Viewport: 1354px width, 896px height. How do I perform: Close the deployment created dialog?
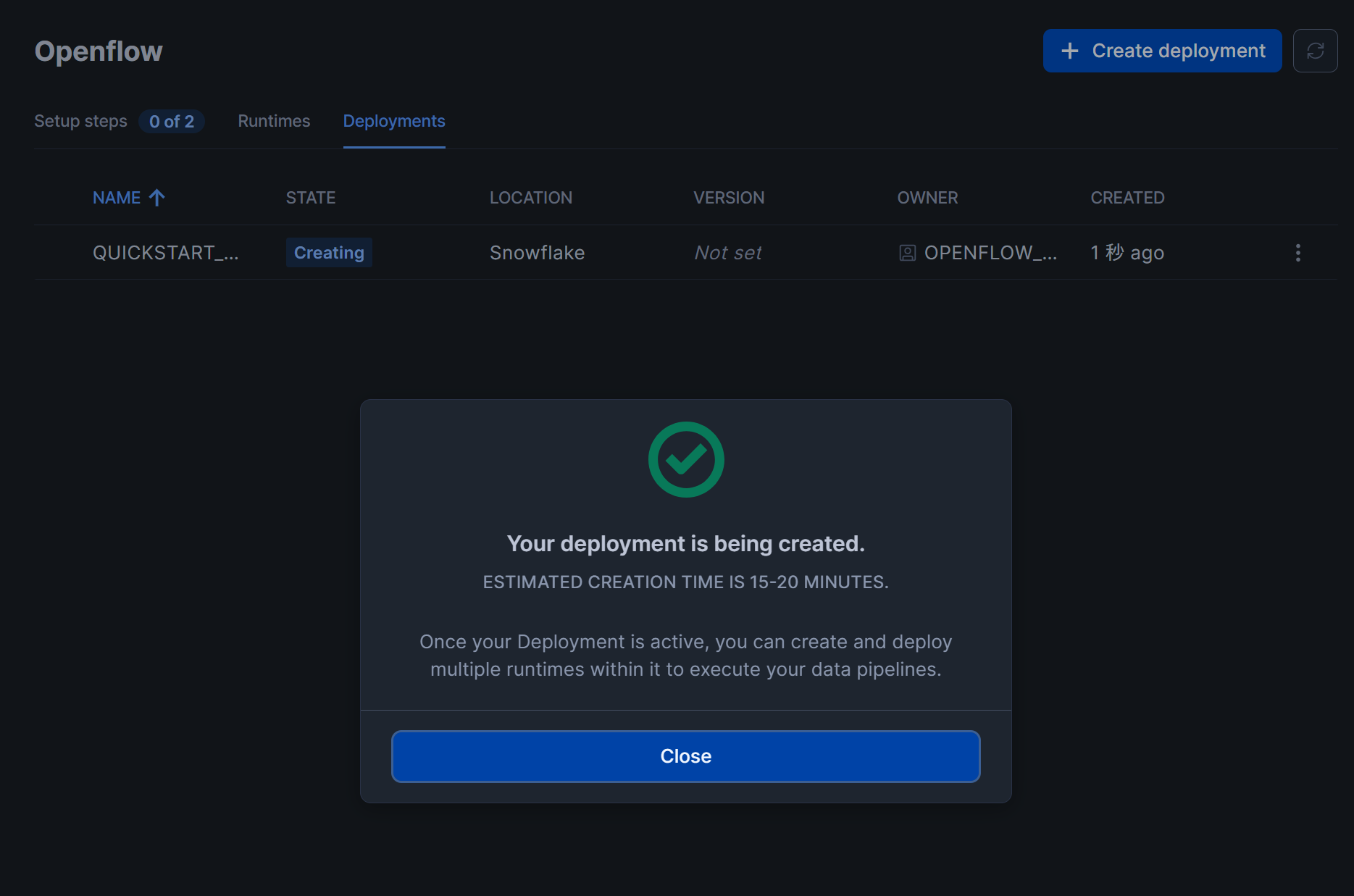tap(685, 756)
